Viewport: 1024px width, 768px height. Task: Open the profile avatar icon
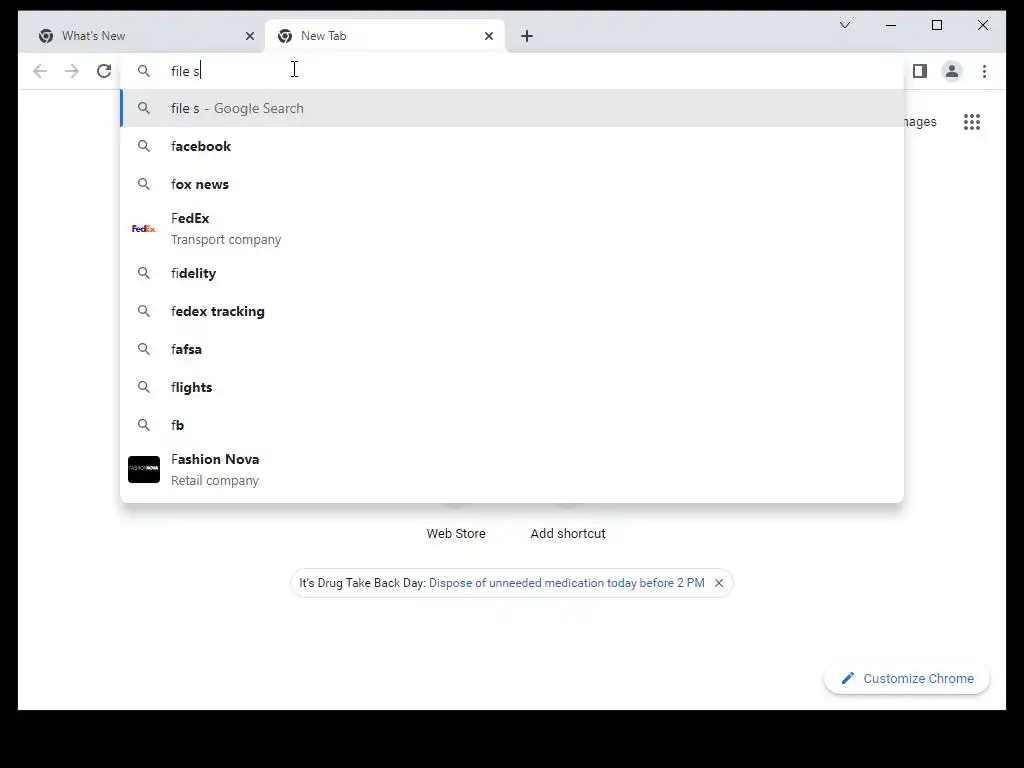click(x=952, y=71)
